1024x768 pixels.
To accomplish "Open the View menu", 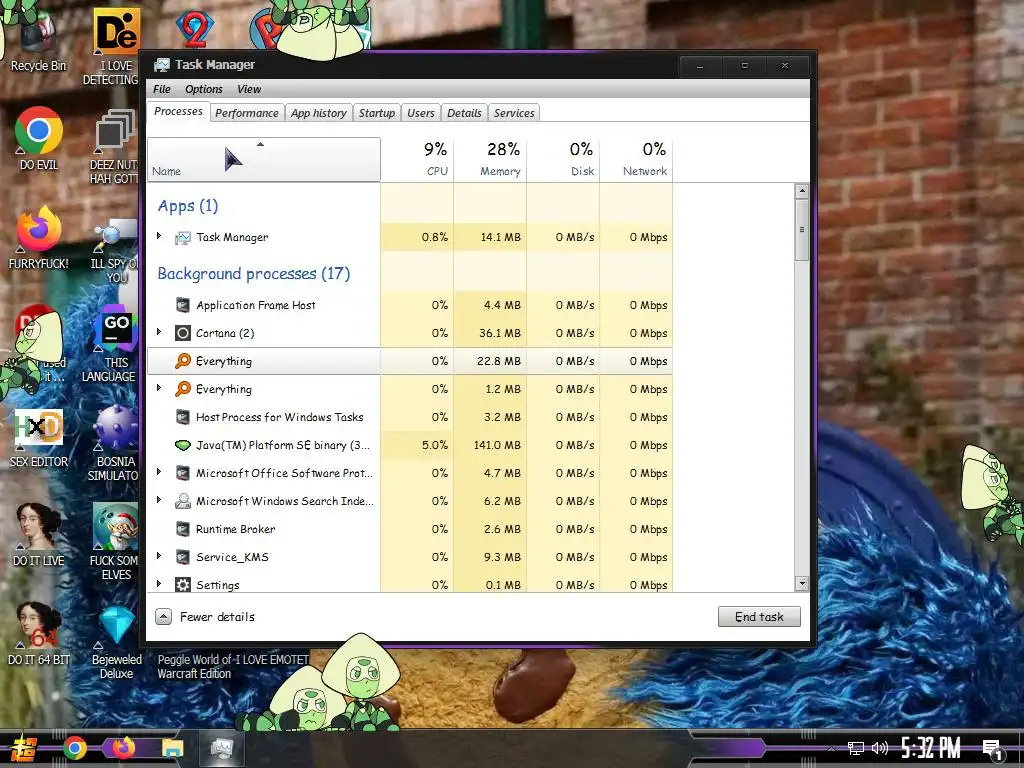I will click(x=249, y=89).
